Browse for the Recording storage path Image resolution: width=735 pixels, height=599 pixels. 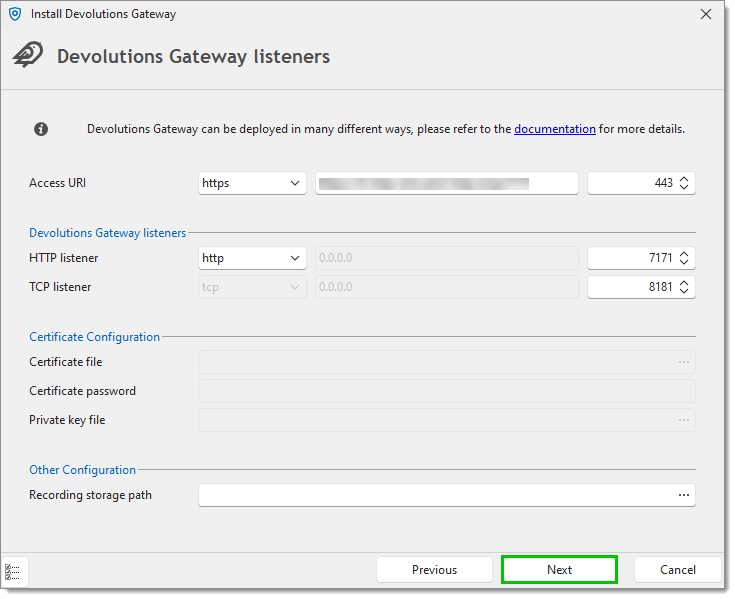686,497
